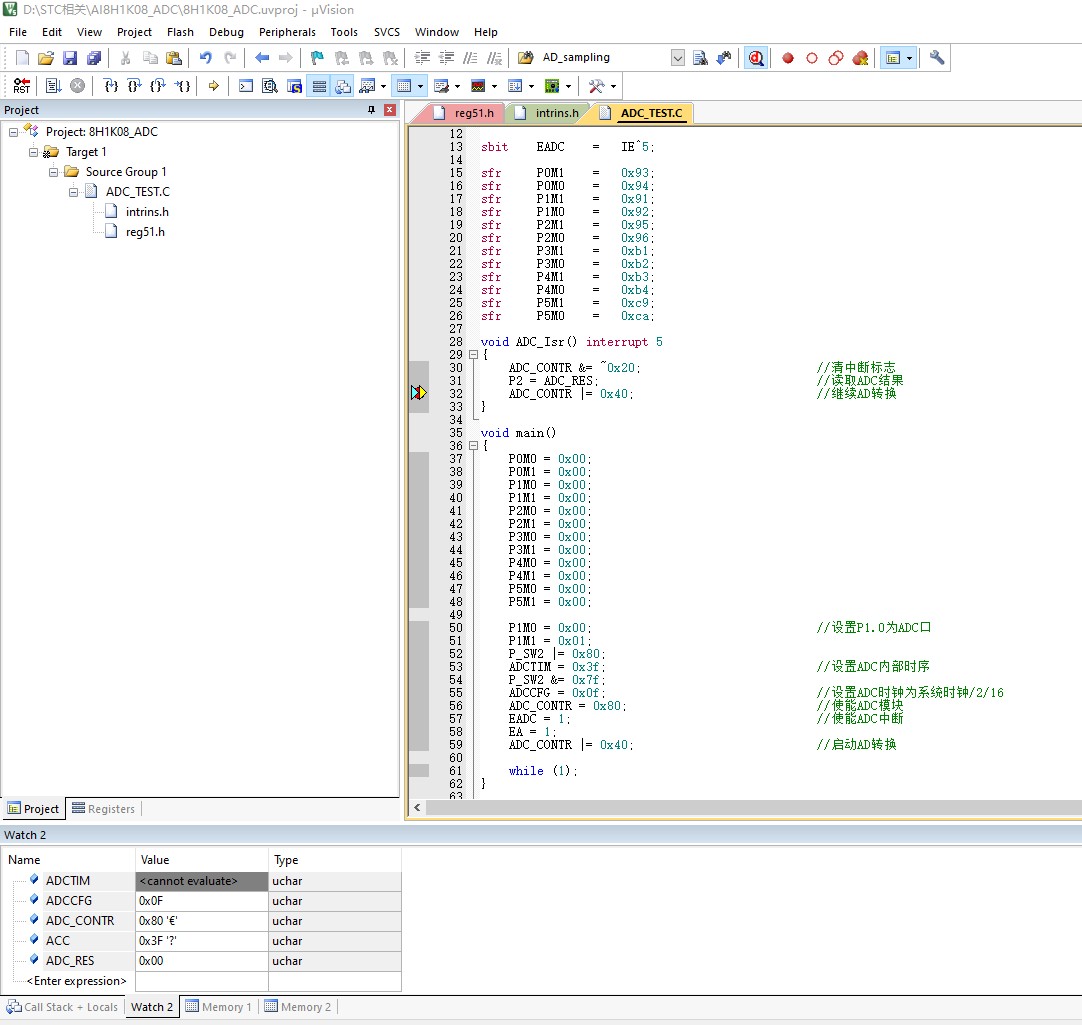
Task: Insert a bookmark with the flag icon
Action: pos(317,58)
